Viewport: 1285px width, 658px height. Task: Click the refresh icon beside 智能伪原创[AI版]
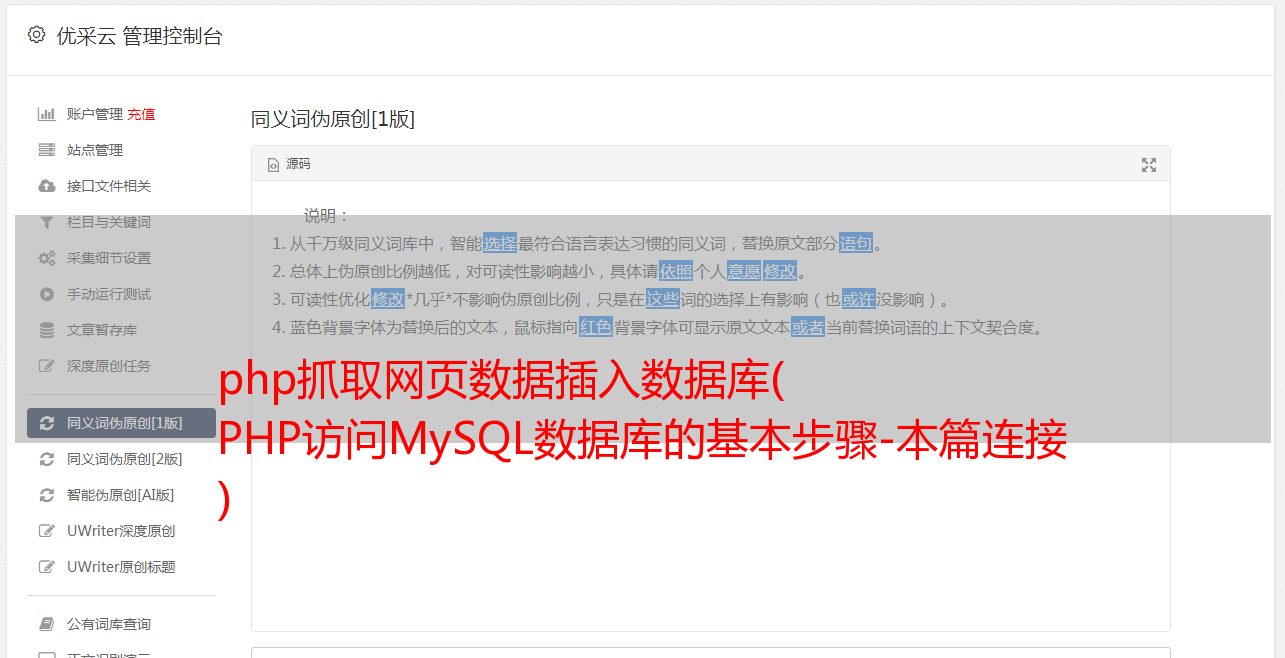(x=46, y=495)
